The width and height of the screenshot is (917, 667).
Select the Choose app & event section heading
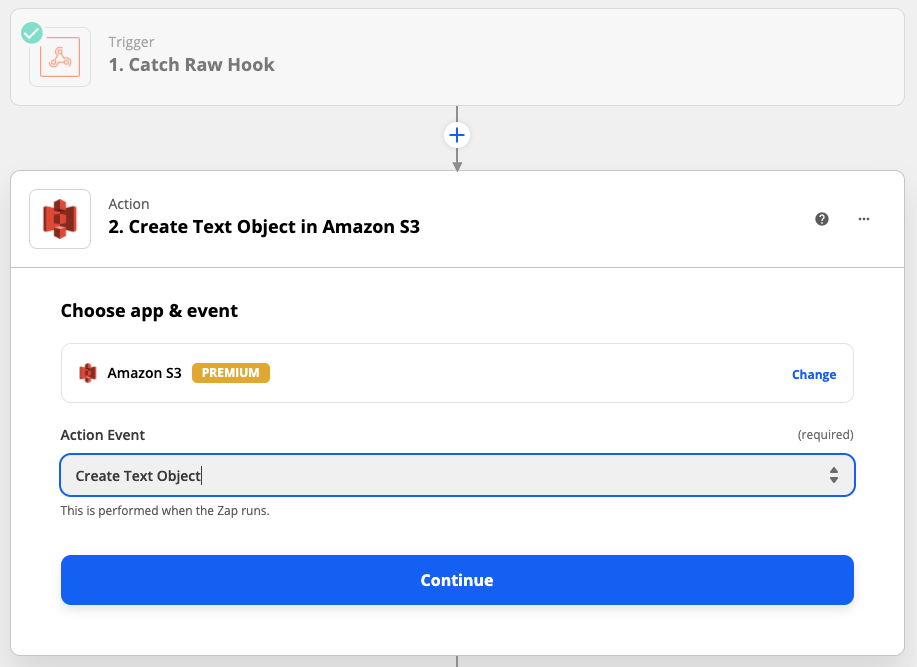(149, 310)
